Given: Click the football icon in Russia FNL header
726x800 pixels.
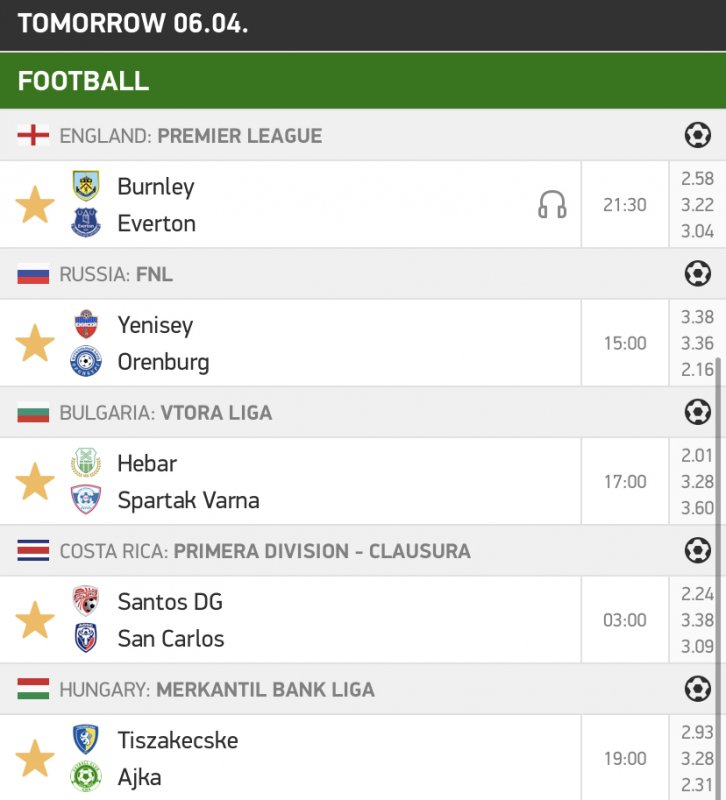Looking at the screenshot, I should [x=697, y=273].
